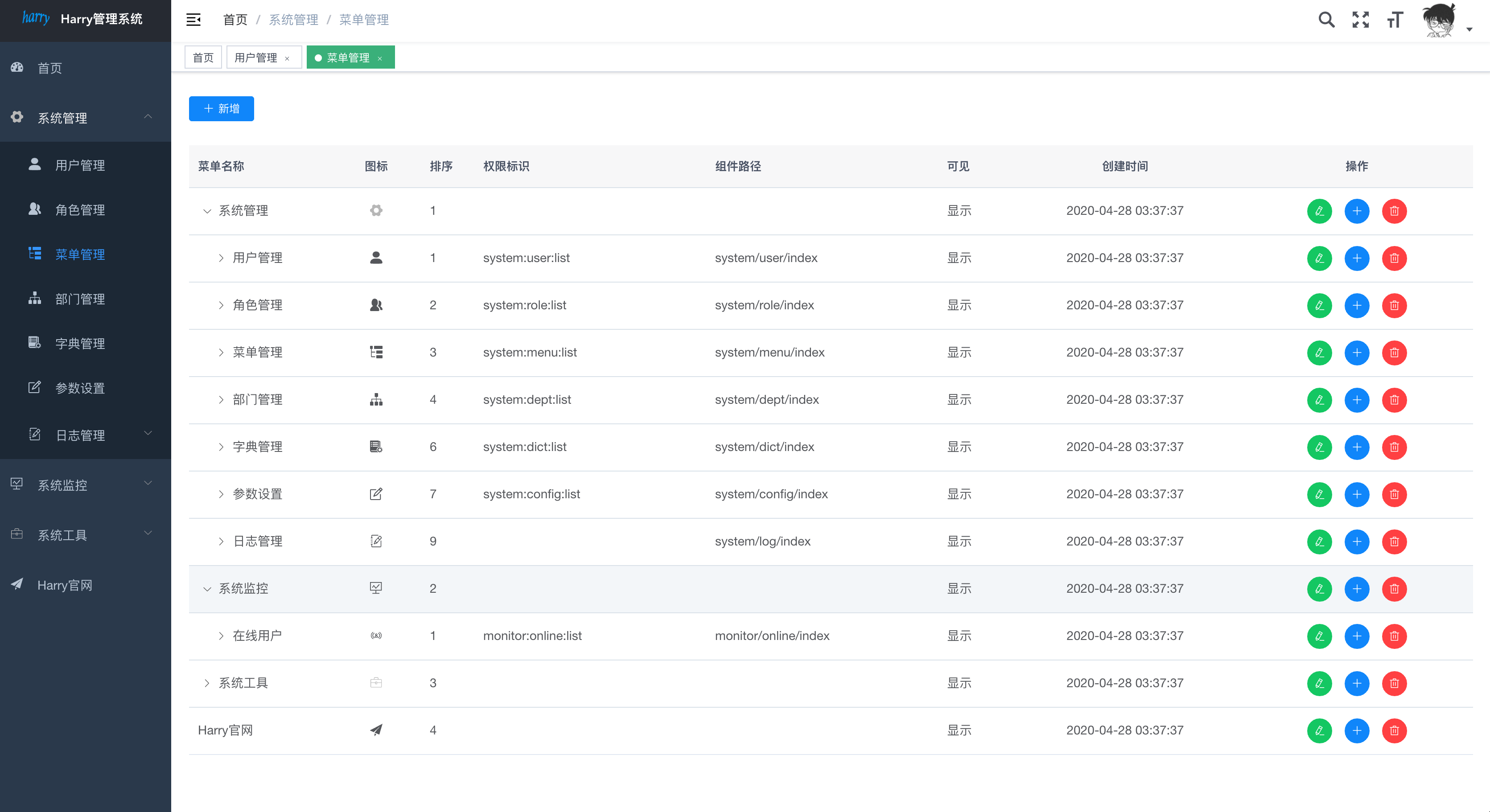The width and height of the screenshot is (1490, 812).
Task: Toggle fullscreen mode icon
Action: tap(1360, 20)
